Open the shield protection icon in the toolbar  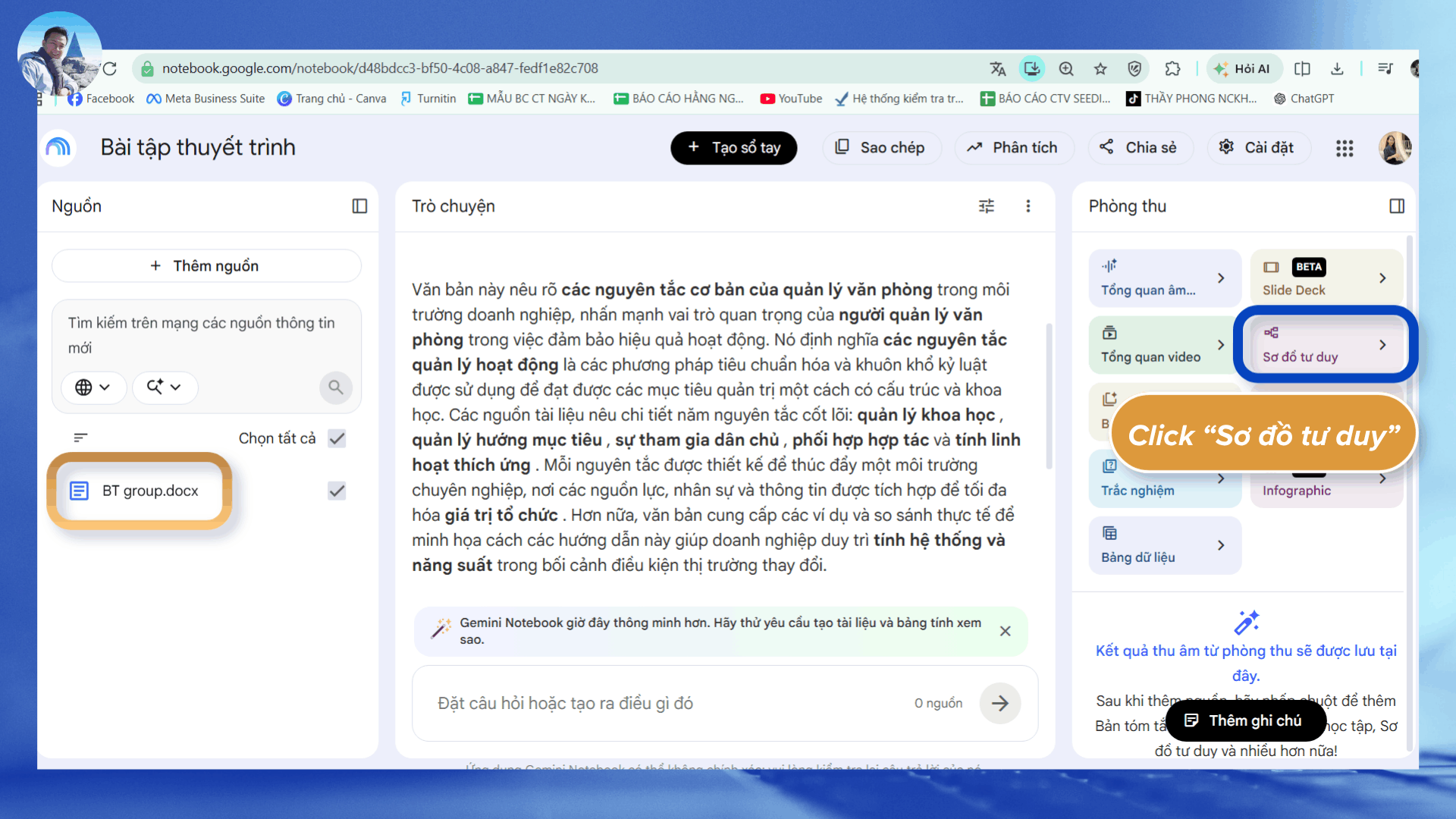tap(1134, 69)
